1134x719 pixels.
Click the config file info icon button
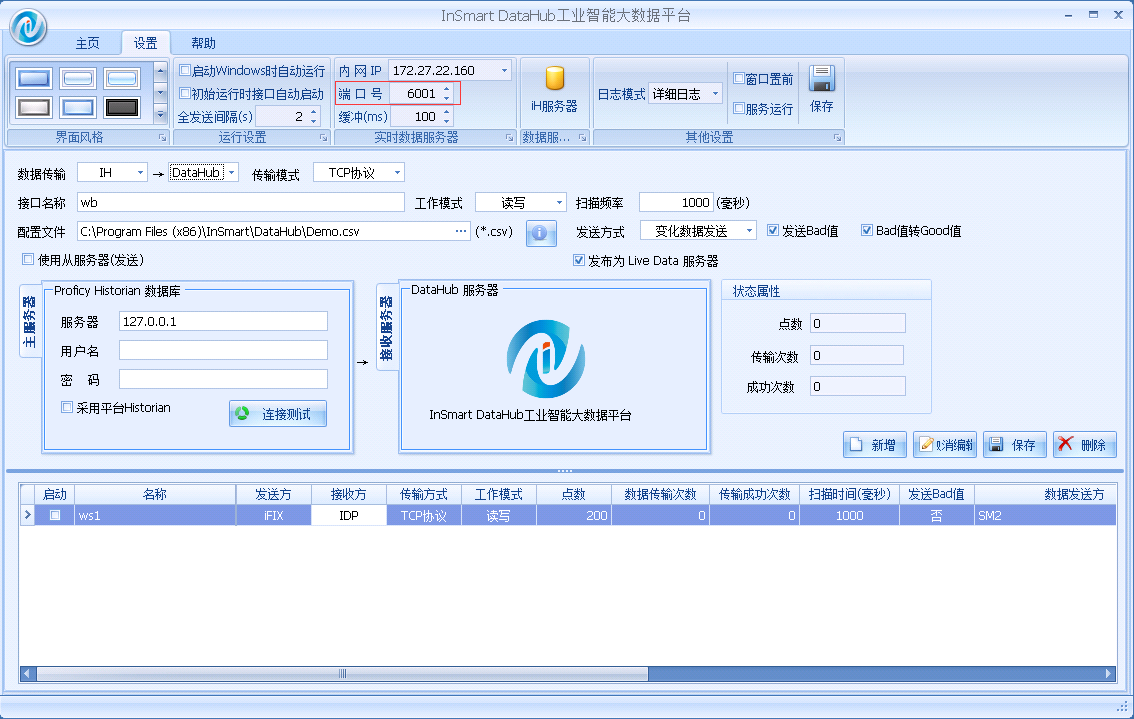[540, 233]
